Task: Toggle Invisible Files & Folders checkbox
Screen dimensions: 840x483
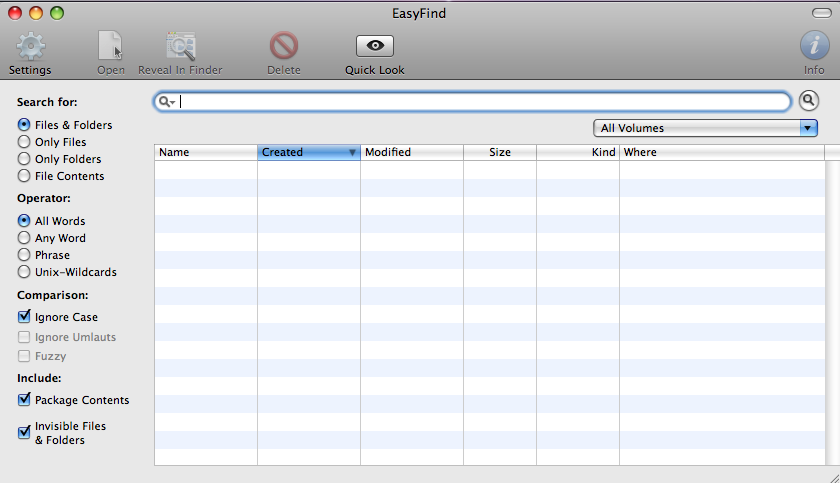Action: point(24,433)
